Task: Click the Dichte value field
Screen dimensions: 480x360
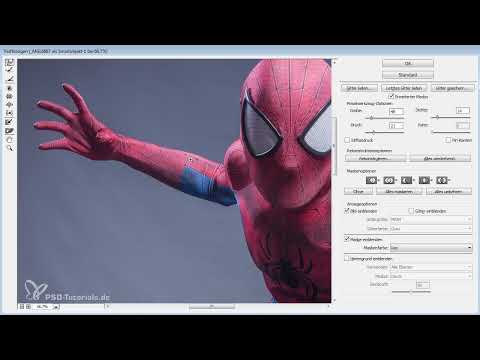Action: [x=463, y=110]
